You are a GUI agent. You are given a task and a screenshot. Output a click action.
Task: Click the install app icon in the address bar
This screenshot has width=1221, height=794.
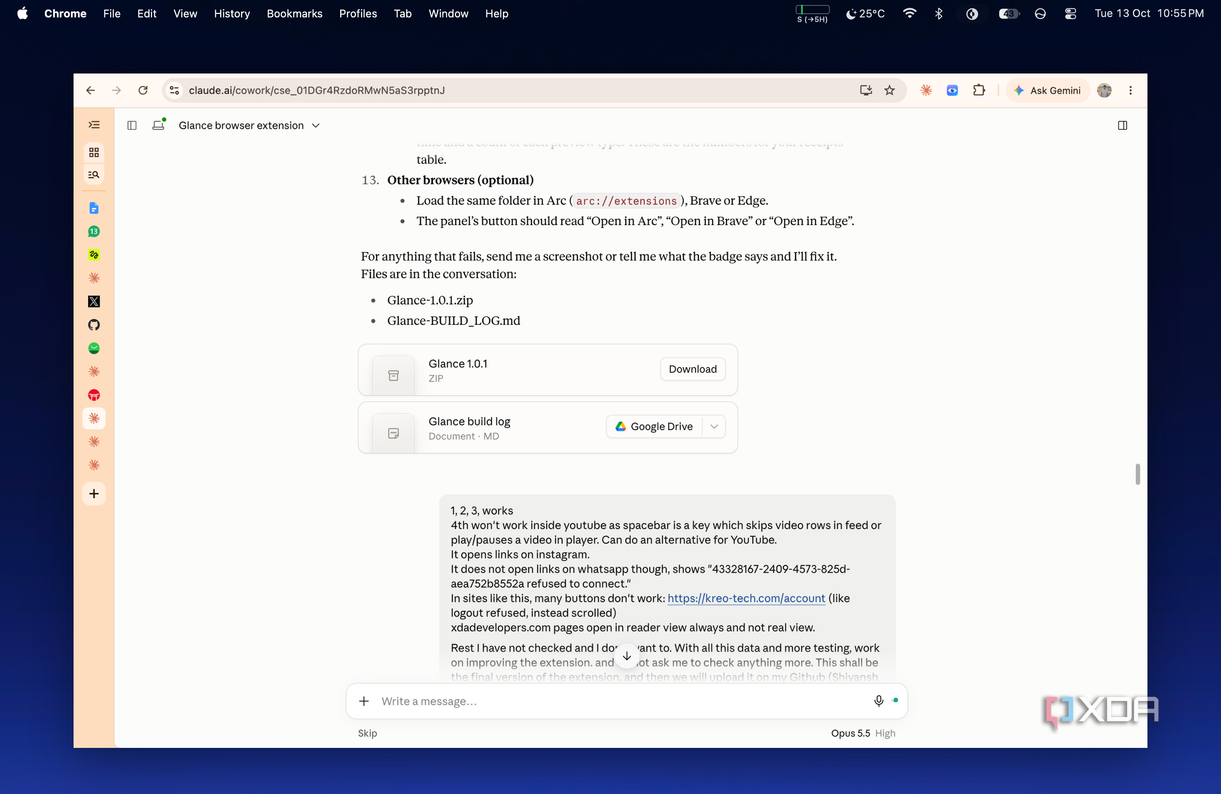pyautogui.click(x=866, y=90)
